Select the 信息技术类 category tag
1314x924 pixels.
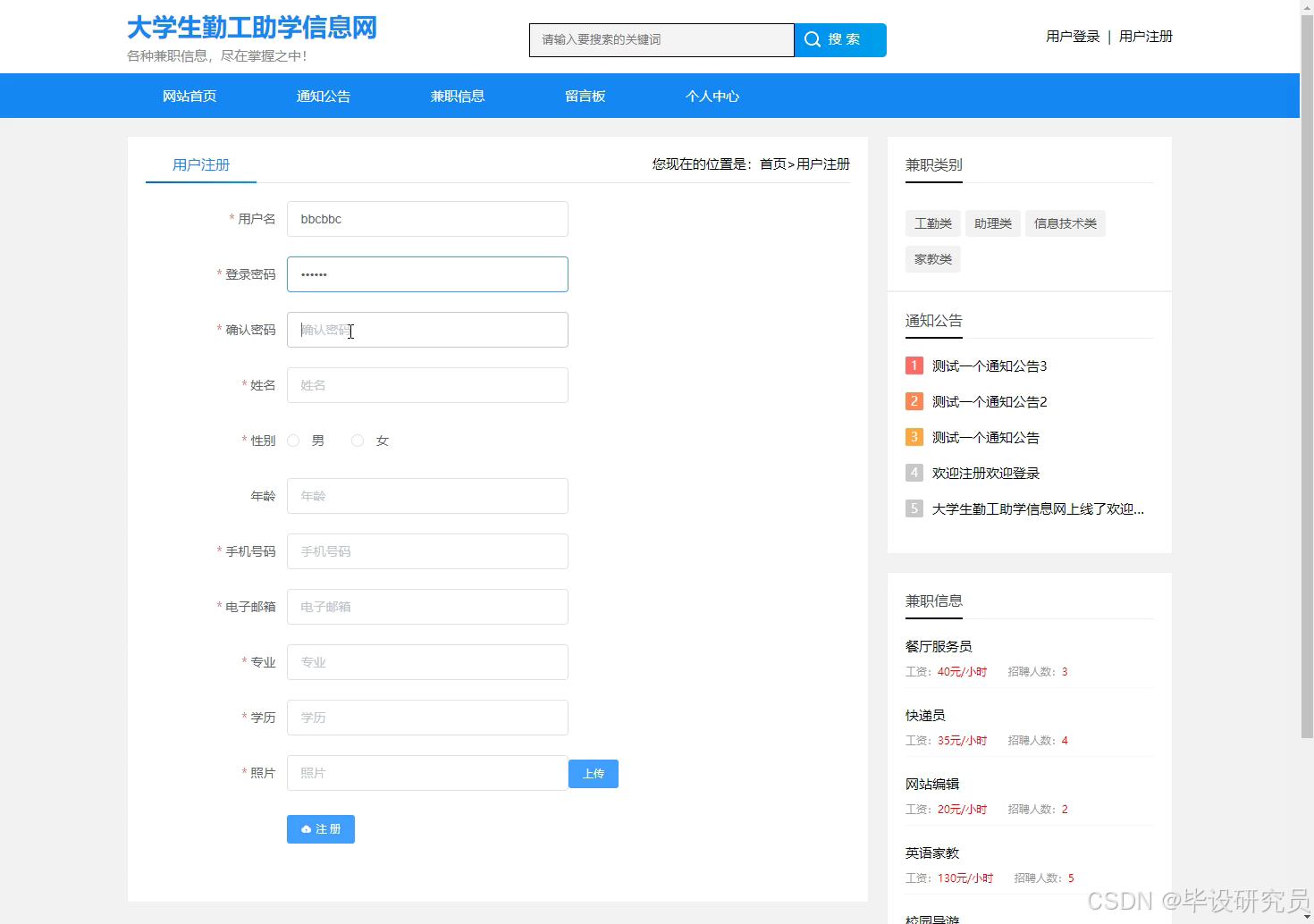(1066, 223)
